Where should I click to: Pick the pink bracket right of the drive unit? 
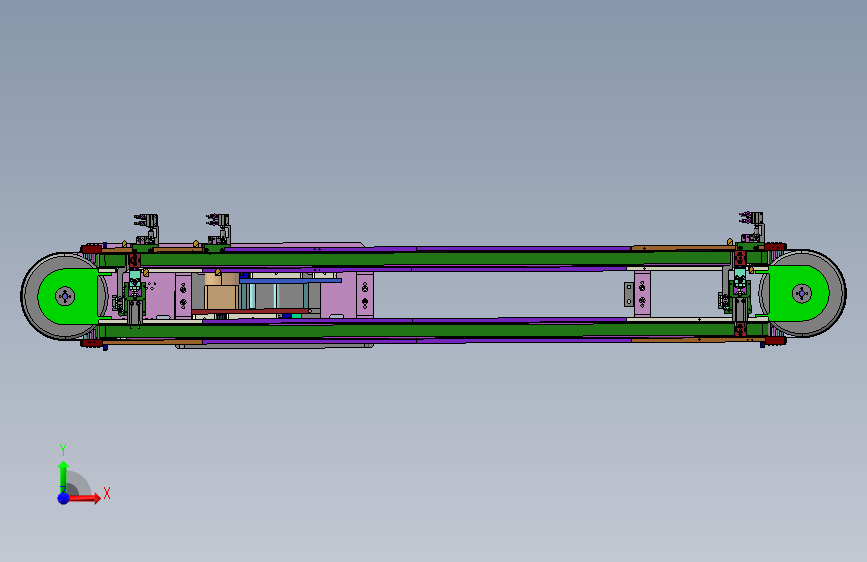tap(365, 294)
